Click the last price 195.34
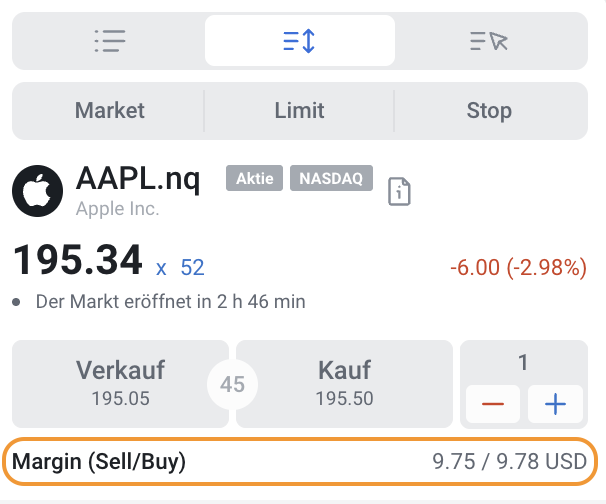This screenshot has width=606, height=504. pyautogui.click(x=78, y=260)
